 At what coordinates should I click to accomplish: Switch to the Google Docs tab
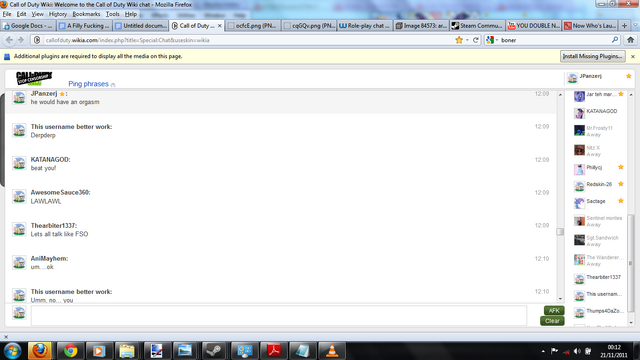click(28, 26)
